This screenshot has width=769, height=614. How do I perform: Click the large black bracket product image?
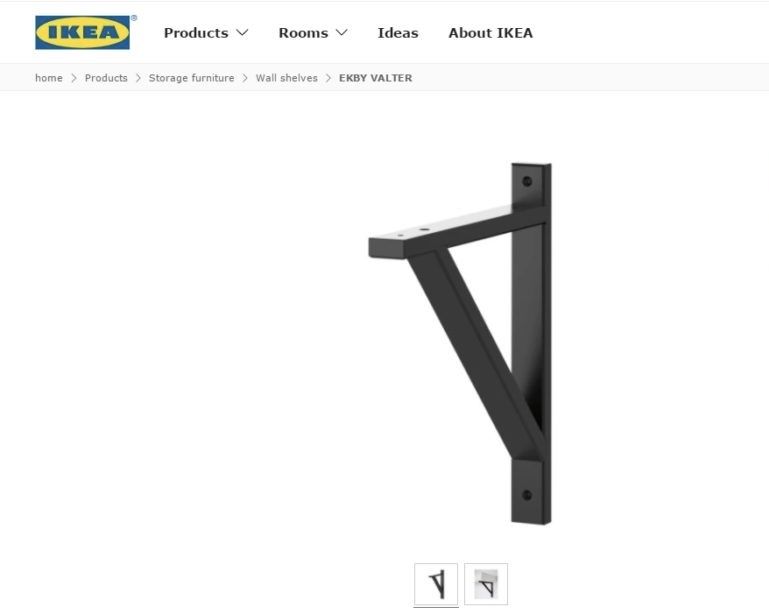[x=460, y=343]
